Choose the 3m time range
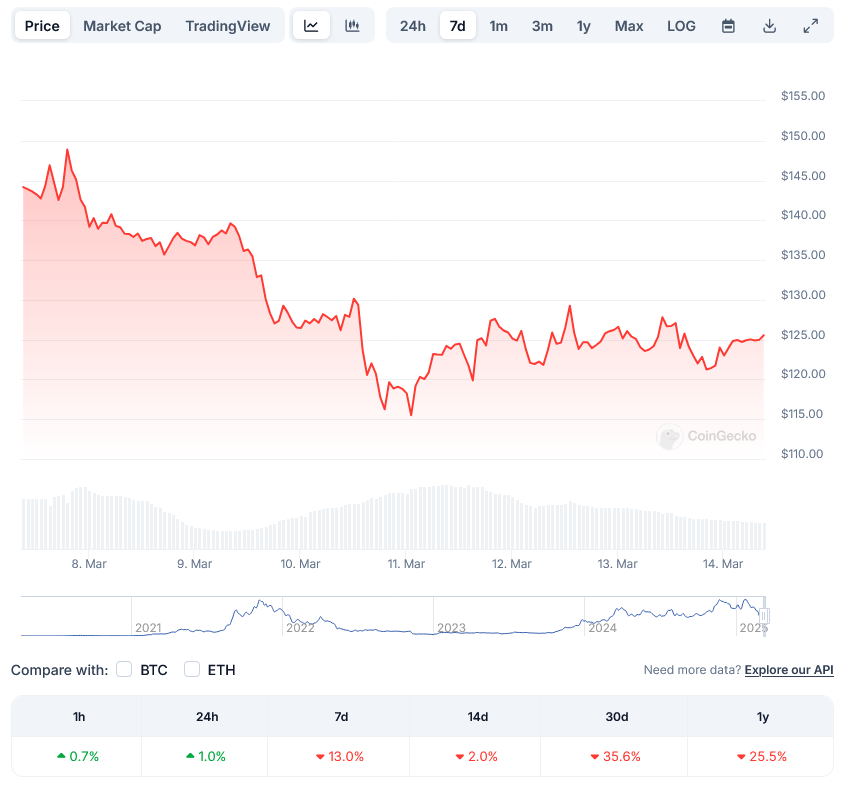This screenshot has height=795, width=863. (x=542, y=26)
